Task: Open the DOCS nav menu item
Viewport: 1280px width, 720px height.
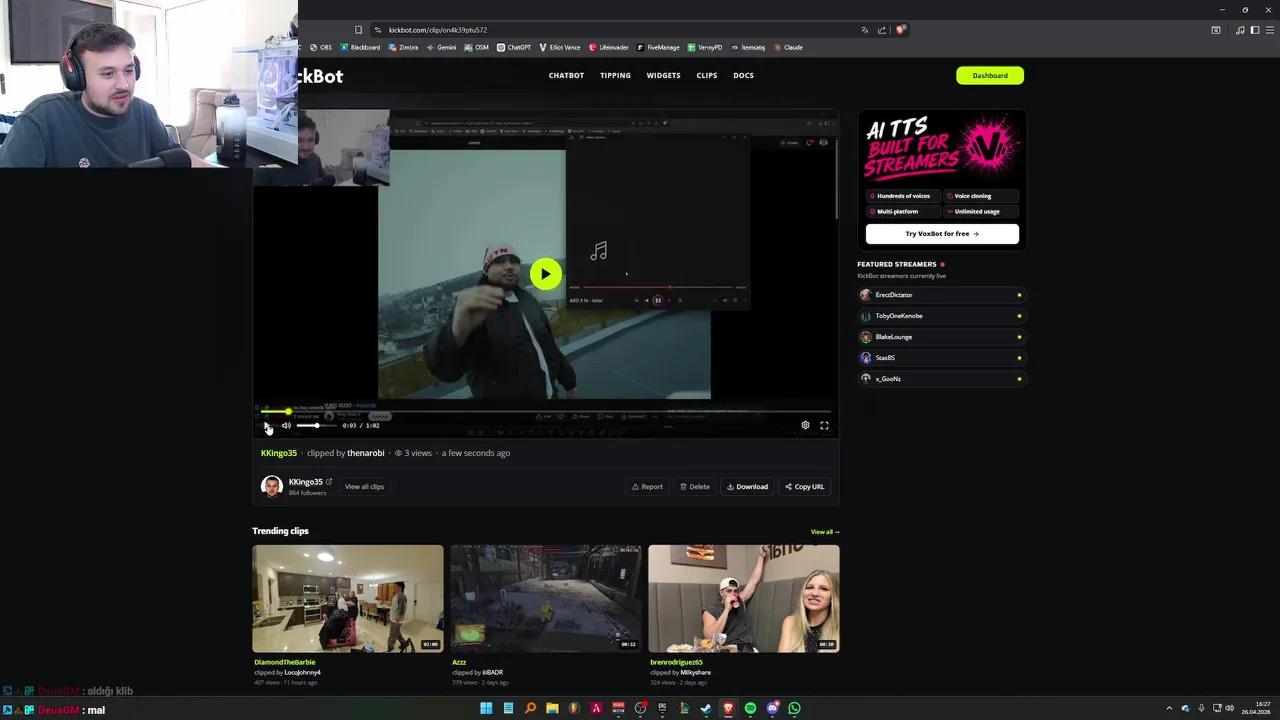Action: point(743,75)
